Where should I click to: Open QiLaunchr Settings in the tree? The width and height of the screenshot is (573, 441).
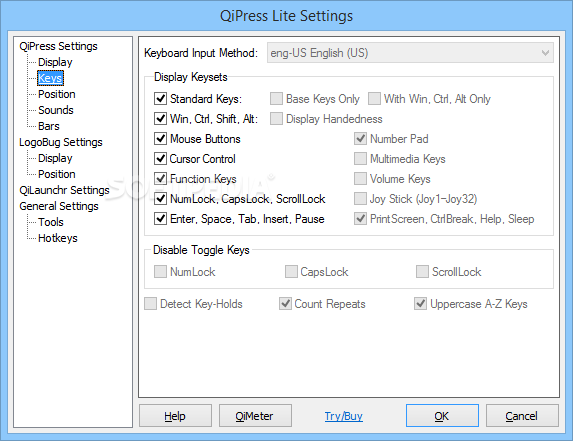(x=64, y=190)
